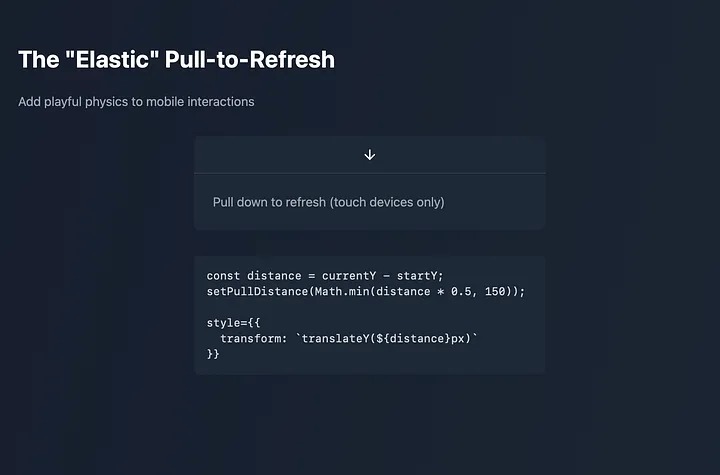Click the ${distance} placeholder in the code
This screenshot has width=720, height=475.
[x=413, y=339]
